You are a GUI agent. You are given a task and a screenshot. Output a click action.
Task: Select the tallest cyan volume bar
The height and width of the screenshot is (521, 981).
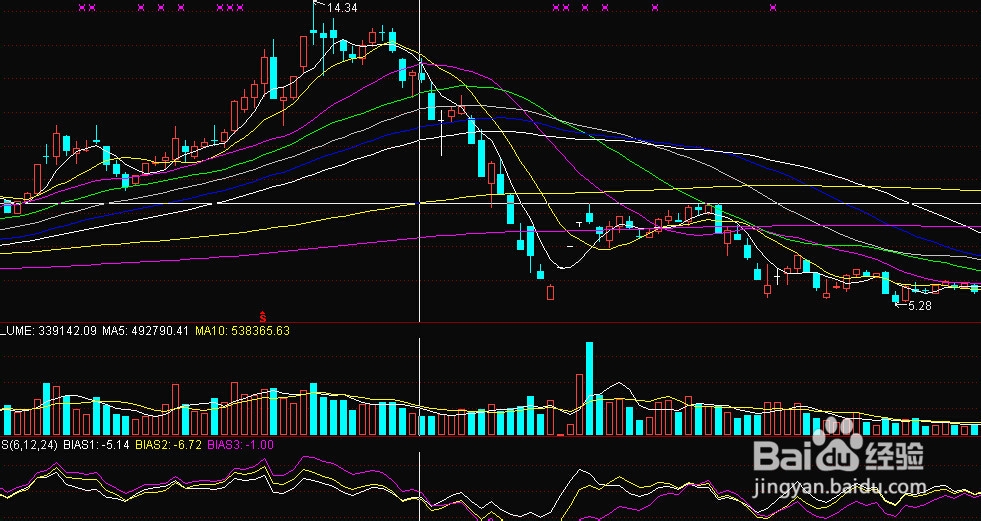point(589,388)
